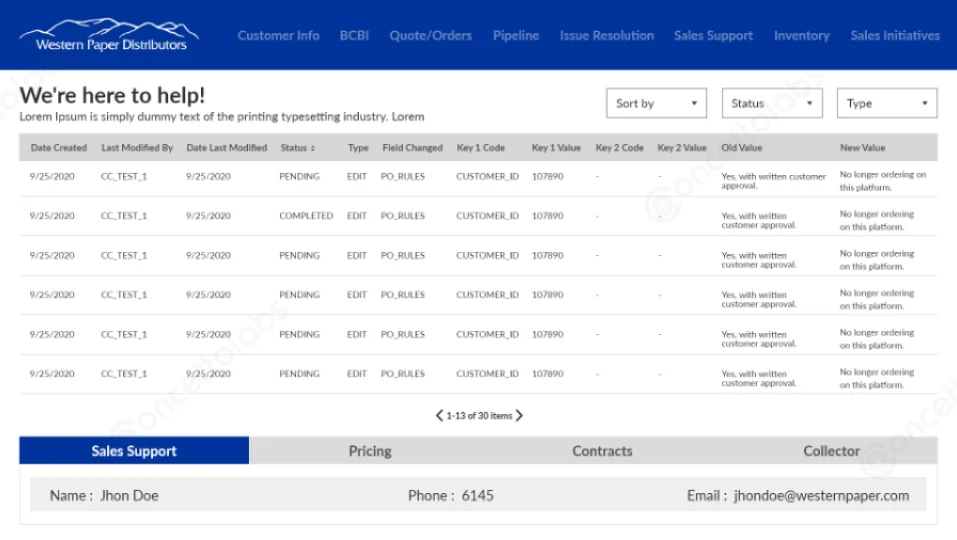Select the row with COMPLETED status

pyautogui.click(x=306, y=216)
